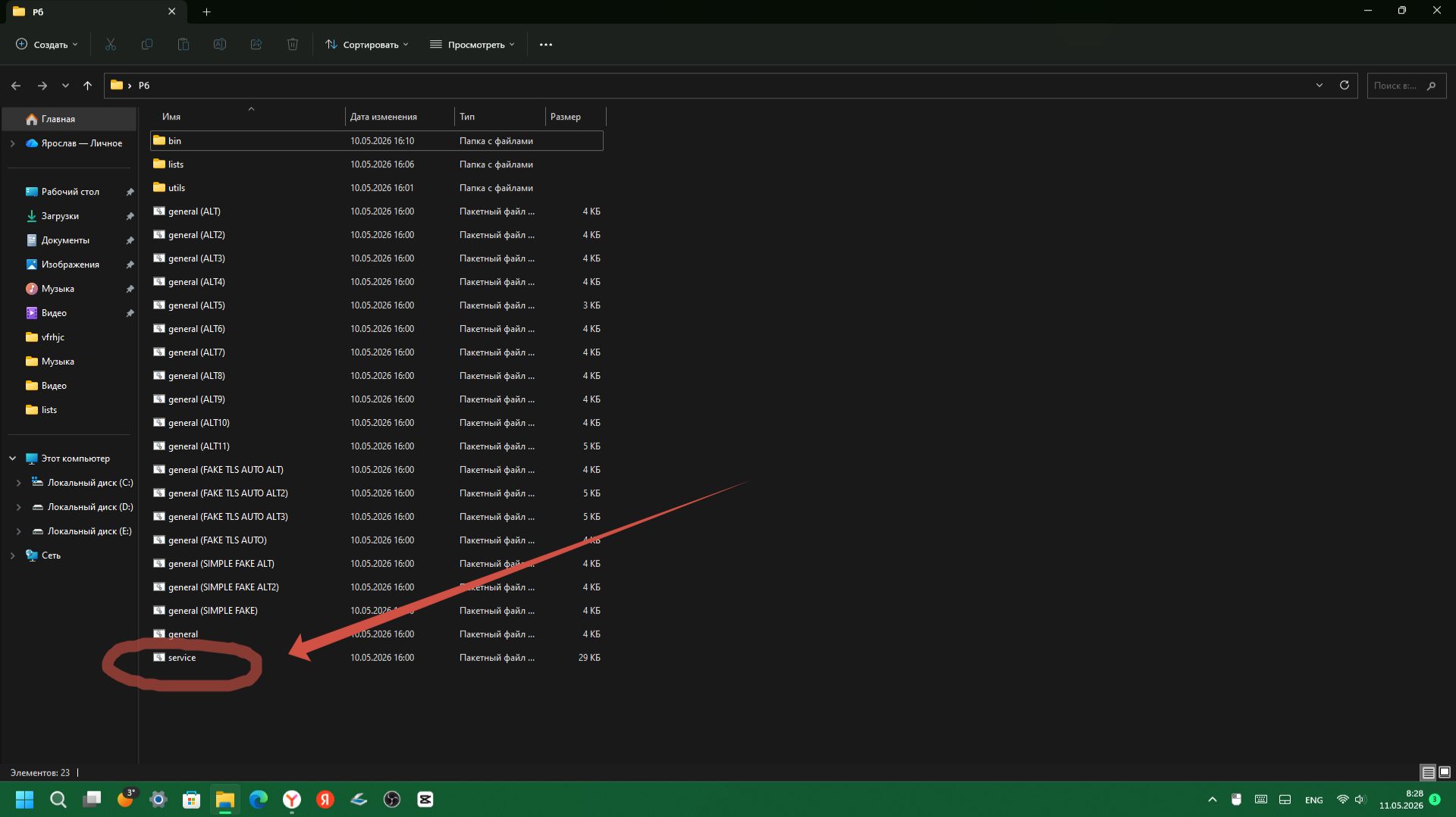
Task: Open the Создать menu
Action: pyautogui.click(x=46, y=45)
